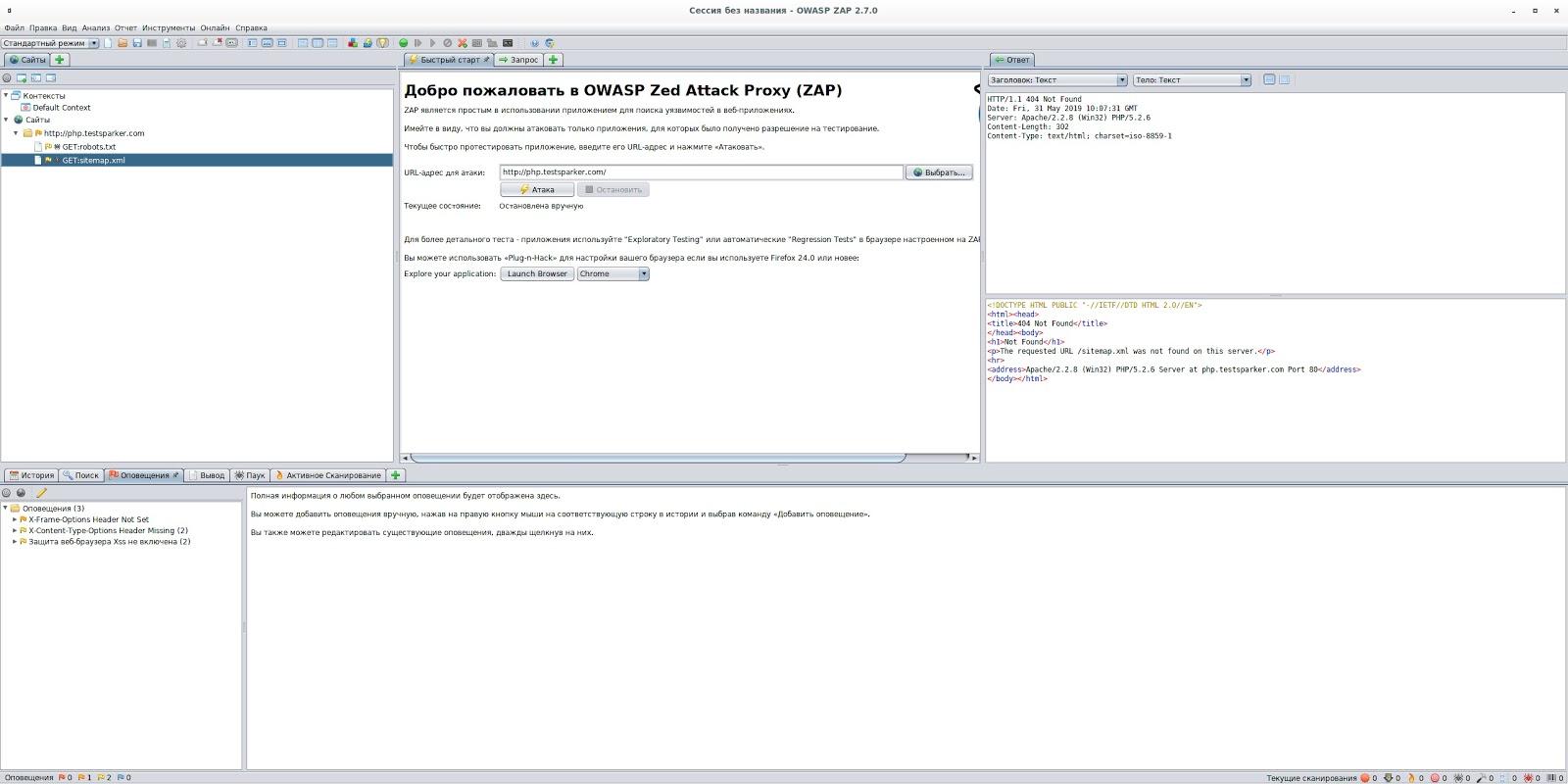Click the Expand Full layout toolbar icon
This screenshot has height=784, width=1568.
(x=282, y=43)
